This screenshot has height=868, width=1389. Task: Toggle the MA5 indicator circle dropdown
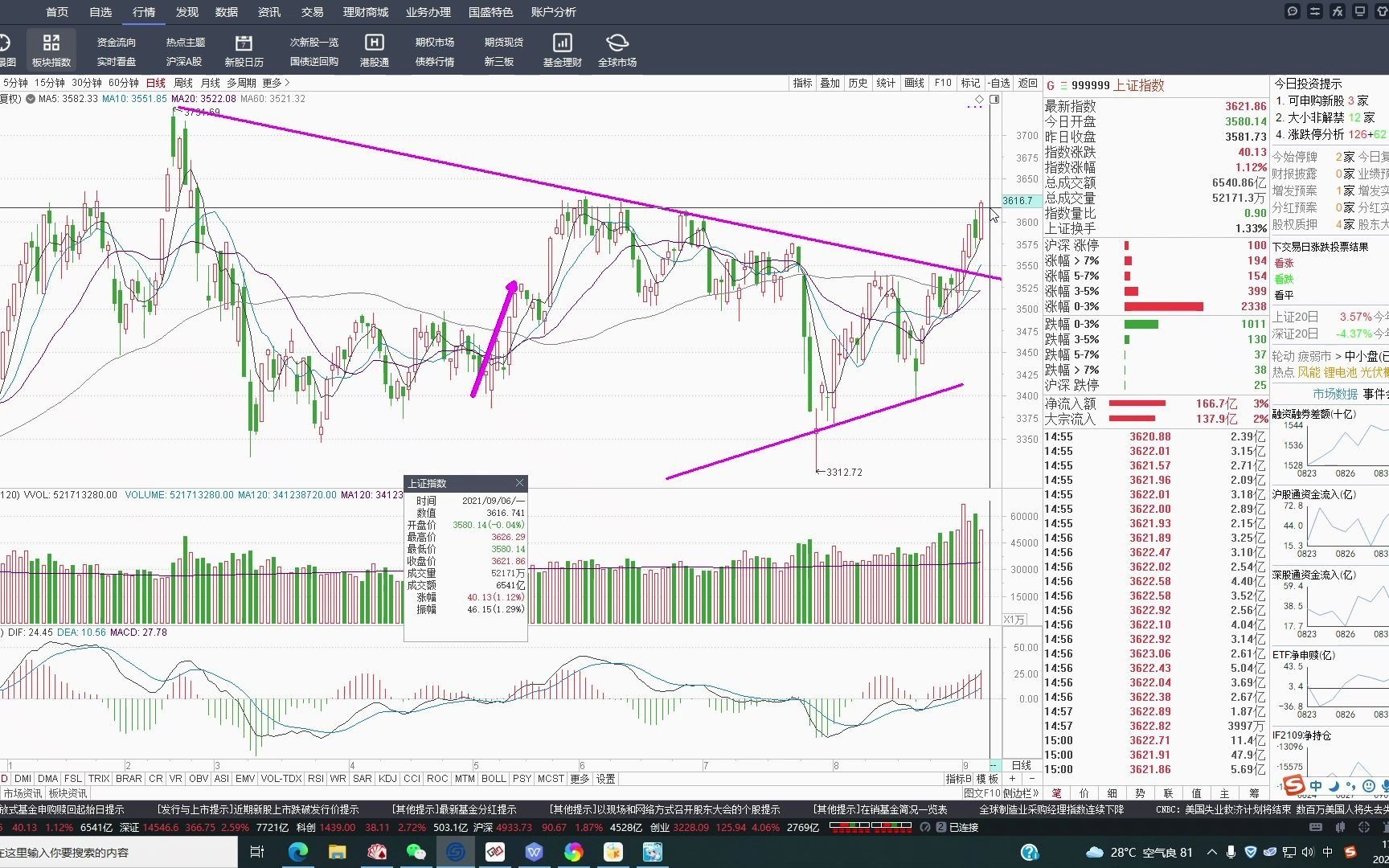pyautogui.click(x=31, y=99)
